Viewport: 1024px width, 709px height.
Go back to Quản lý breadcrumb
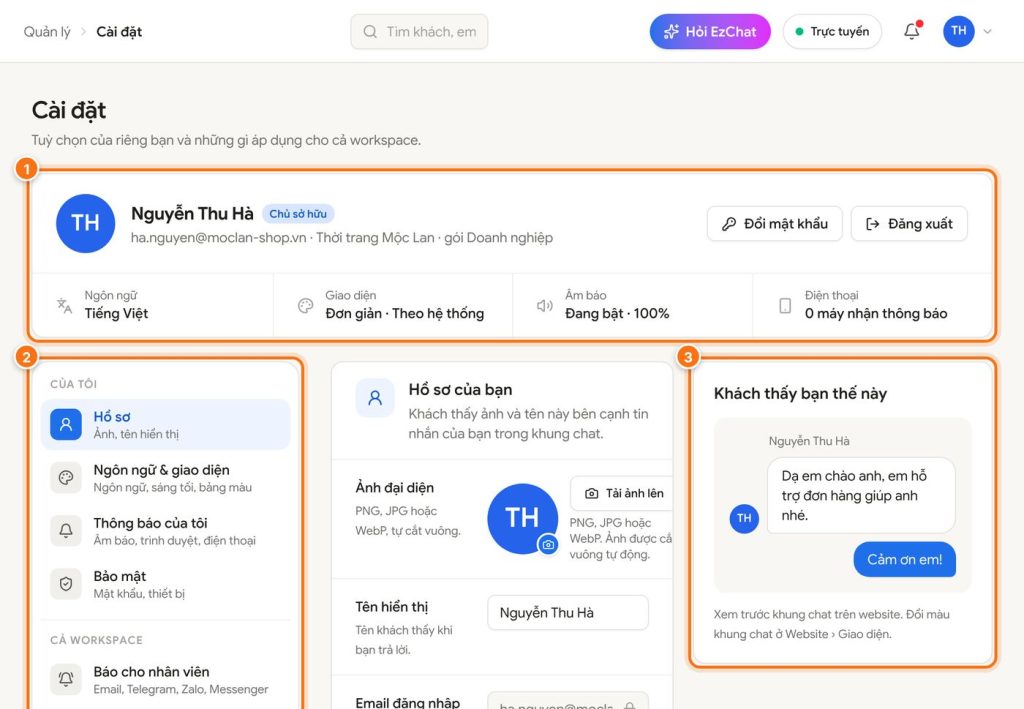47,31
